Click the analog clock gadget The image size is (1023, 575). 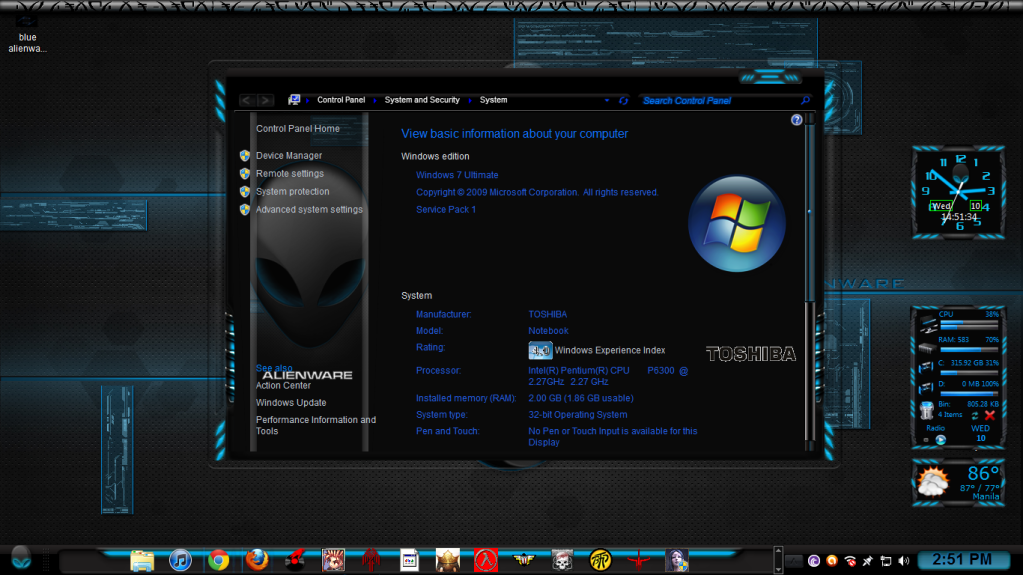point(958,192)
